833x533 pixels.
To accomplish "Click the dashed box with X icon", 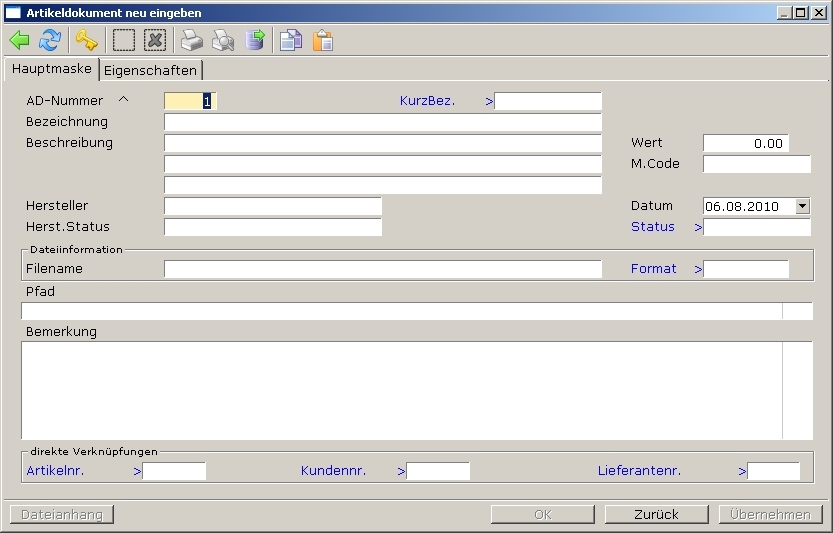I will click(x=154, y=40).
